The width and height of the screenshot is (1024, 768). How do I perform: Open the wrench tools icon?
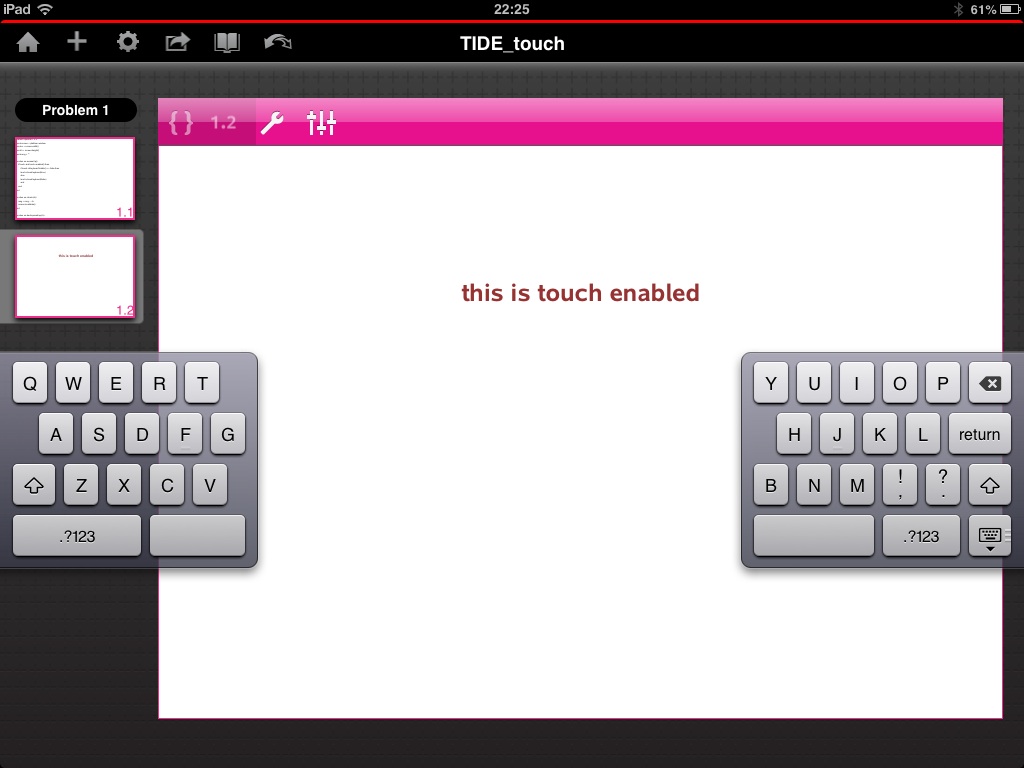272,123
